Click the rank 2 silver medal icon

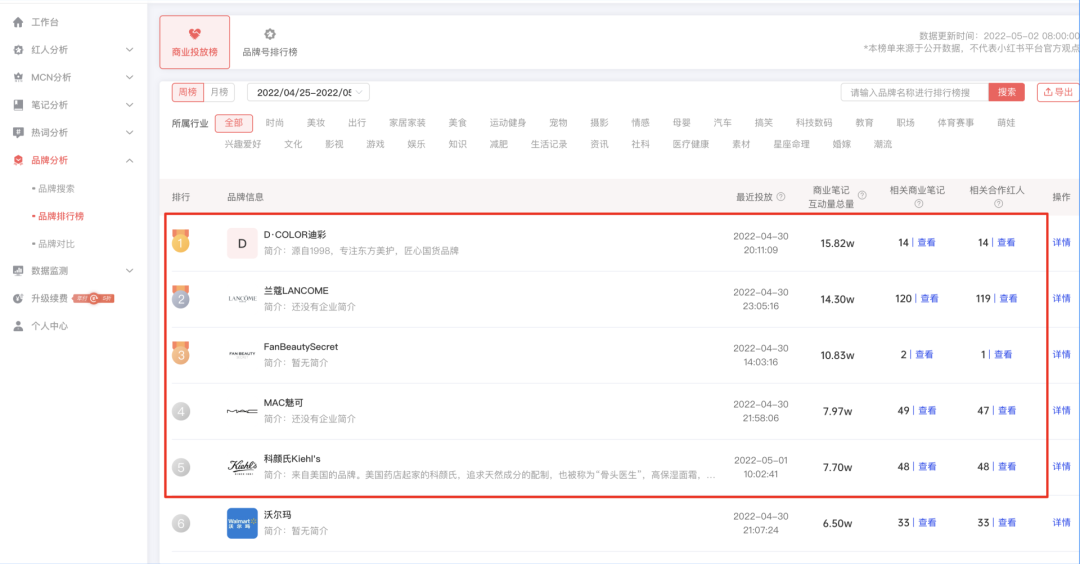(x=180, y=297)
